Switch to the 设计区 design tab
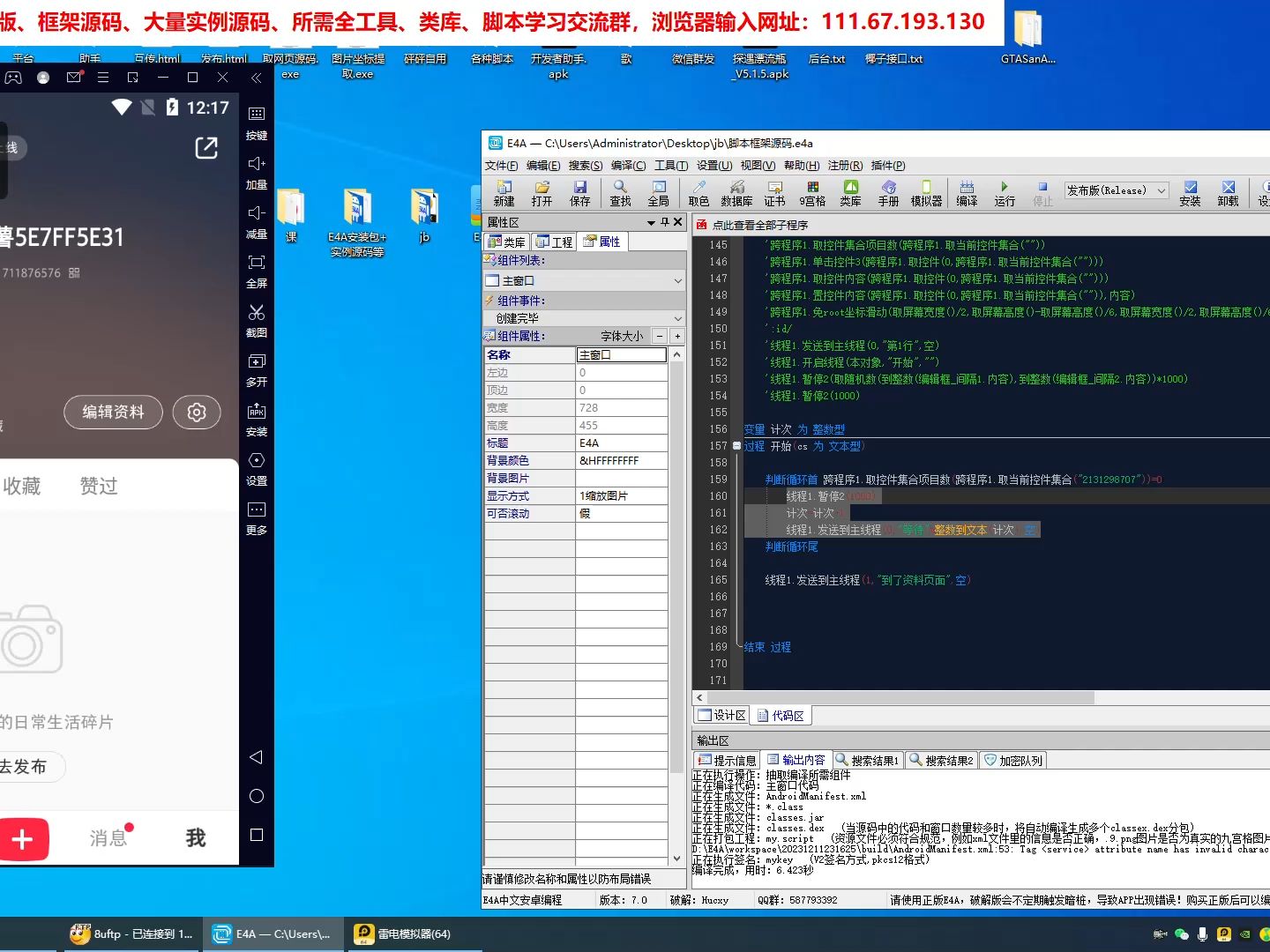 coord(721,716)
